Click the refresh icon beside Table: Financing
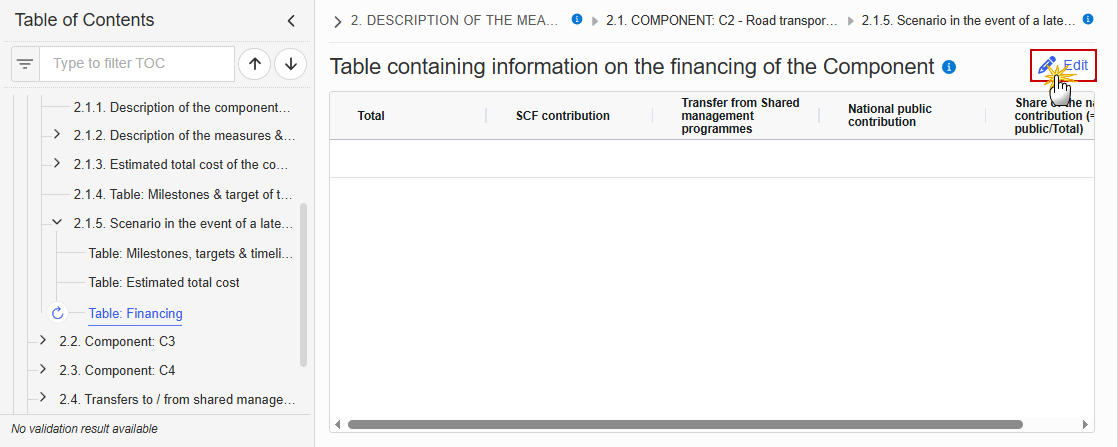This screenshot has height=447, width=1118. [x=58, y=313]
